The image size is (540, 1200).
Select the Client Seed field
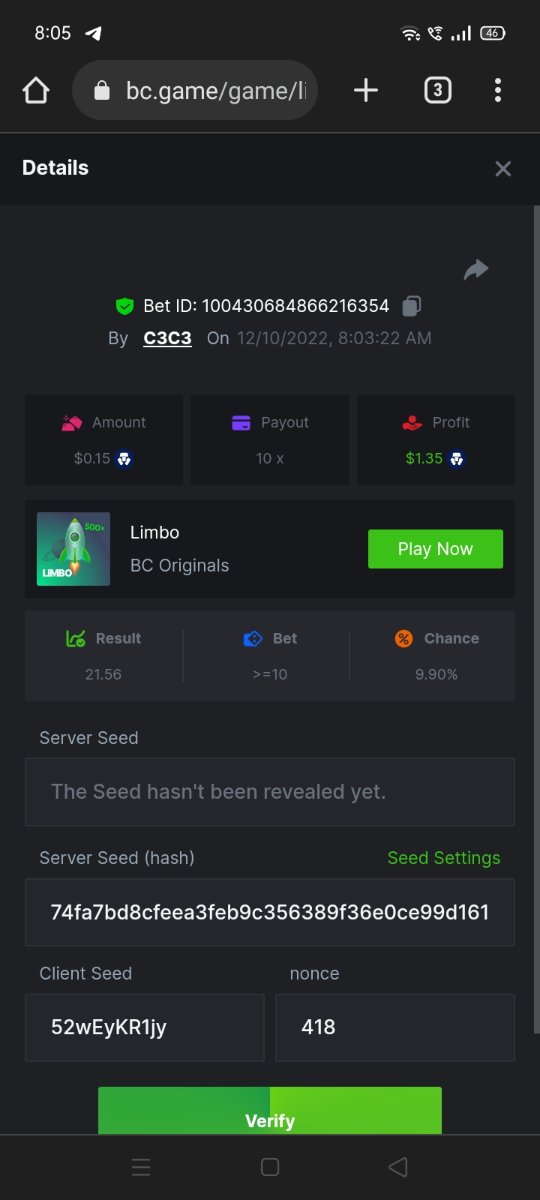[145, 1027]
